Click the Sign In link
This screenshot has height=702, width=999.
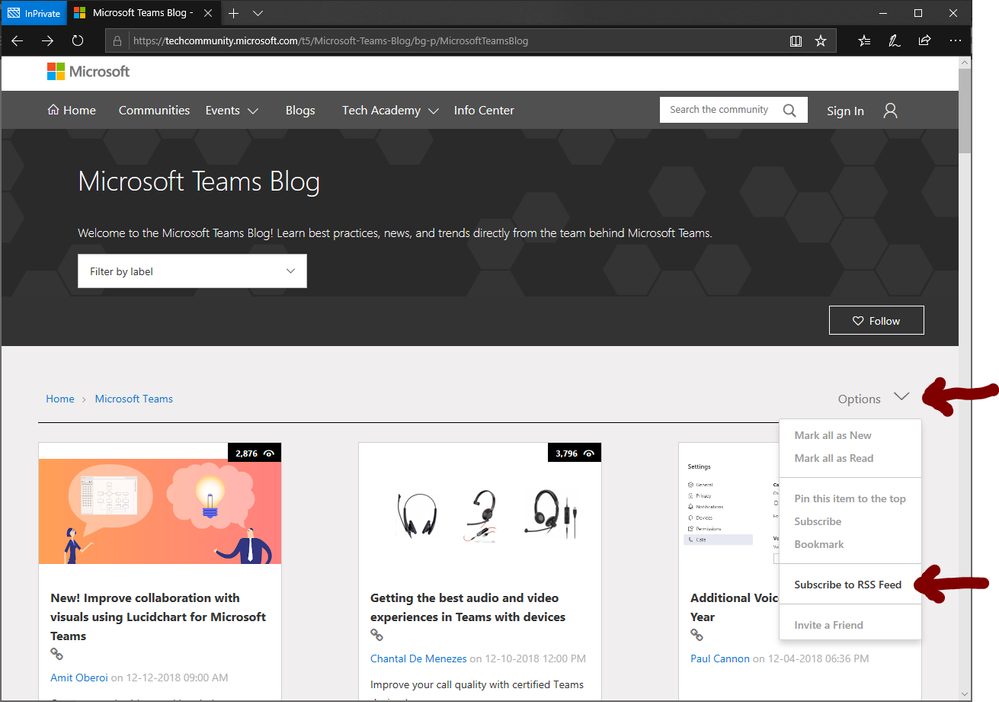(845, 111)
